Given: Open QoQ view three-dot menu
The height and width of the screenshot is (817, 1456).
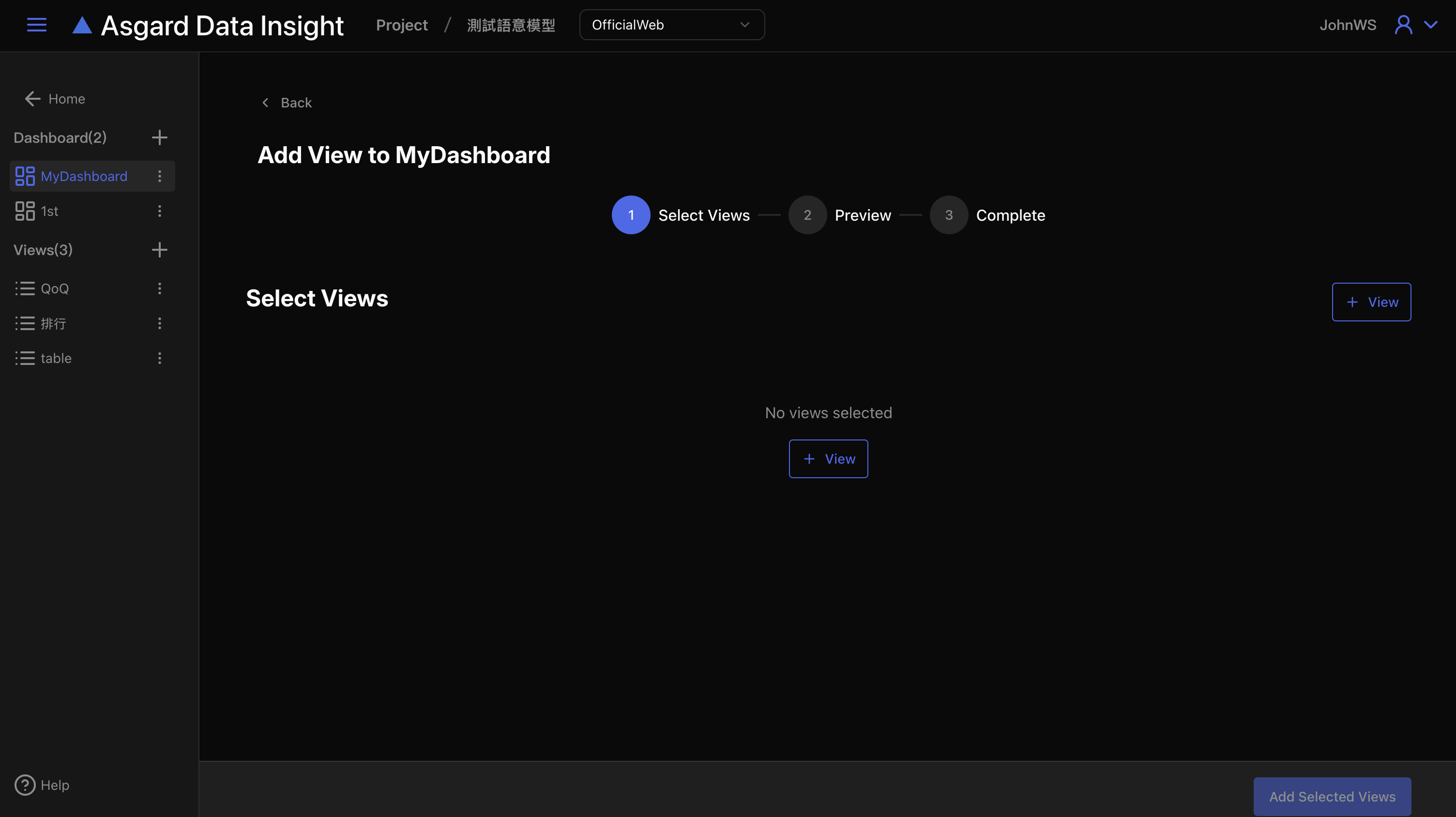Looking at the screenshot, I should point(159,289).
